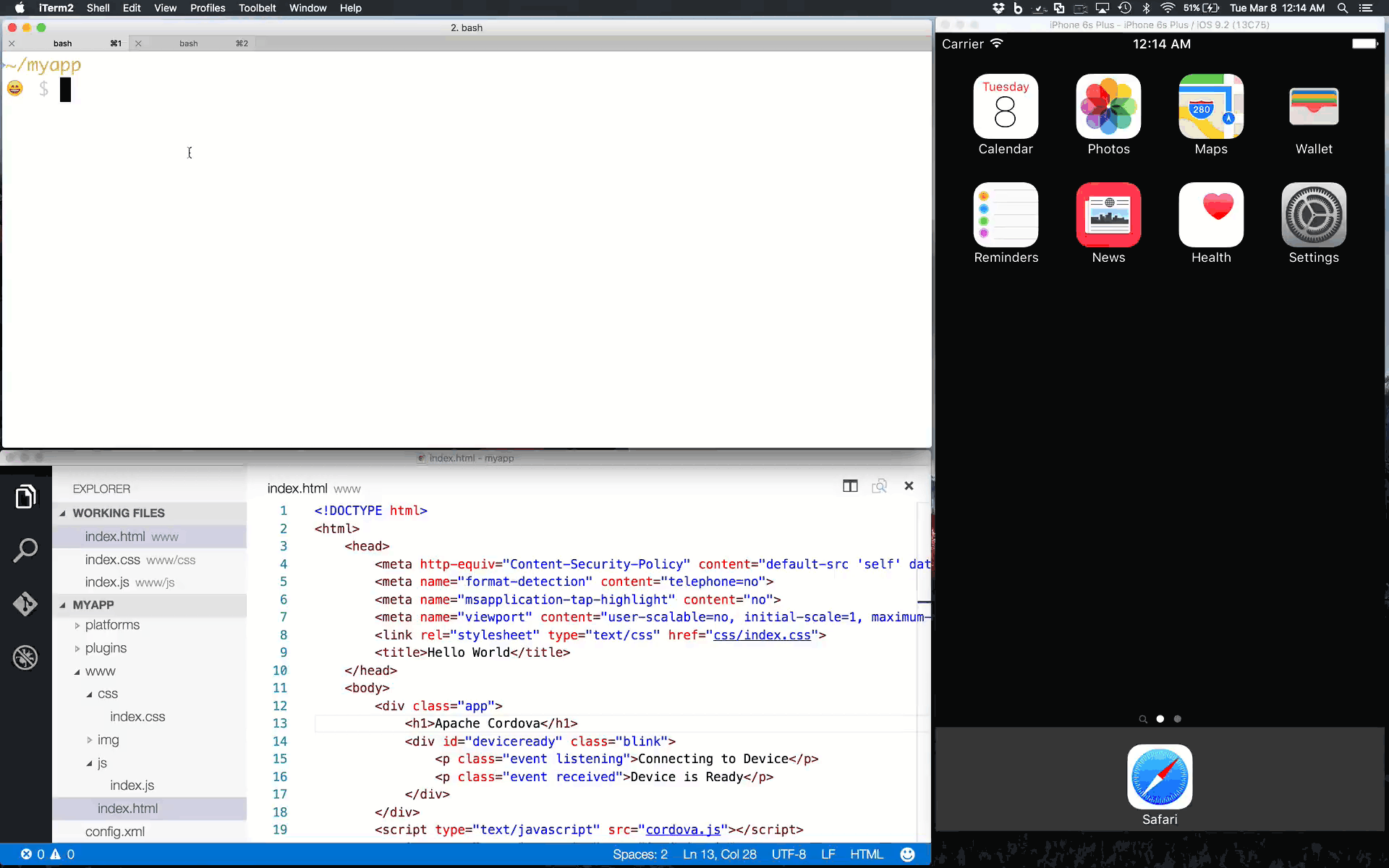The width and height of the screenshot is (1389, 868).
Task: Expand the plugins folder
Action: (106, 648)
